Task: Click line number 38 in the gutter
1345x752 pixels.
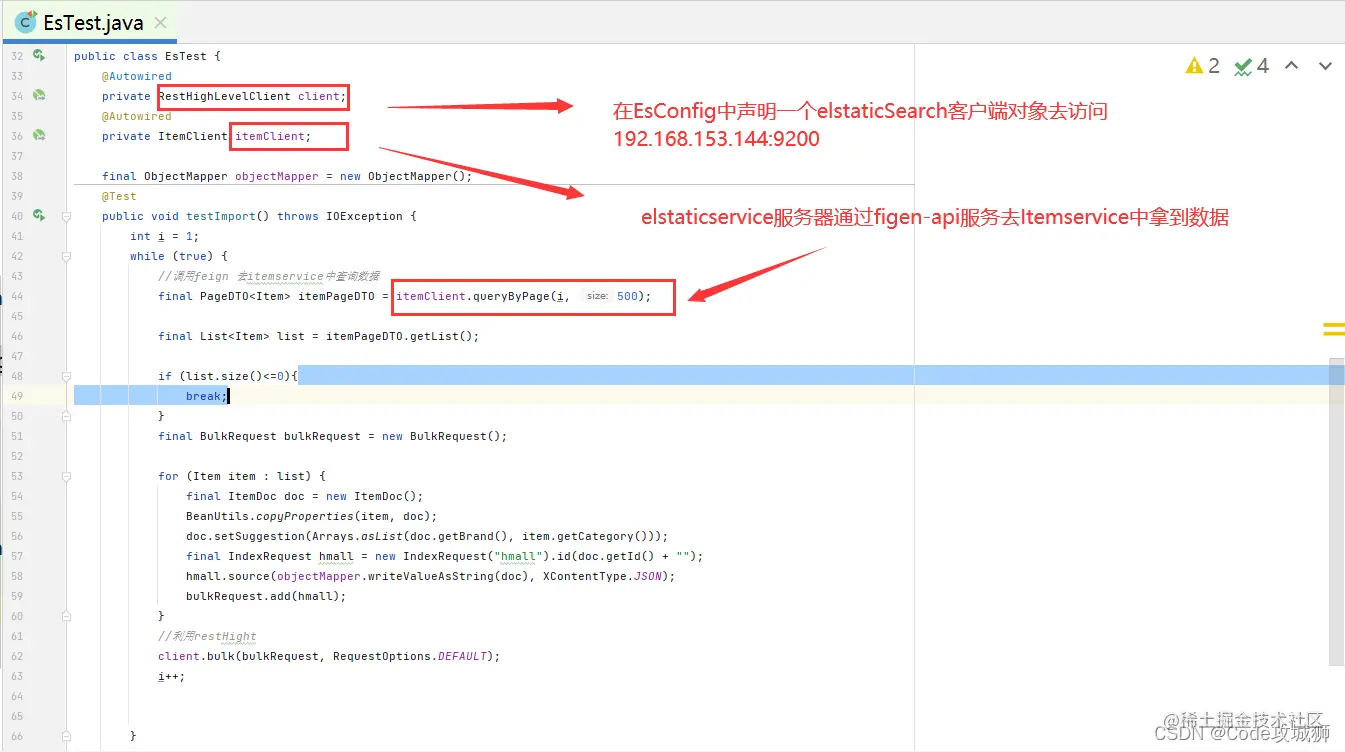Action: [x=16, y=176]
